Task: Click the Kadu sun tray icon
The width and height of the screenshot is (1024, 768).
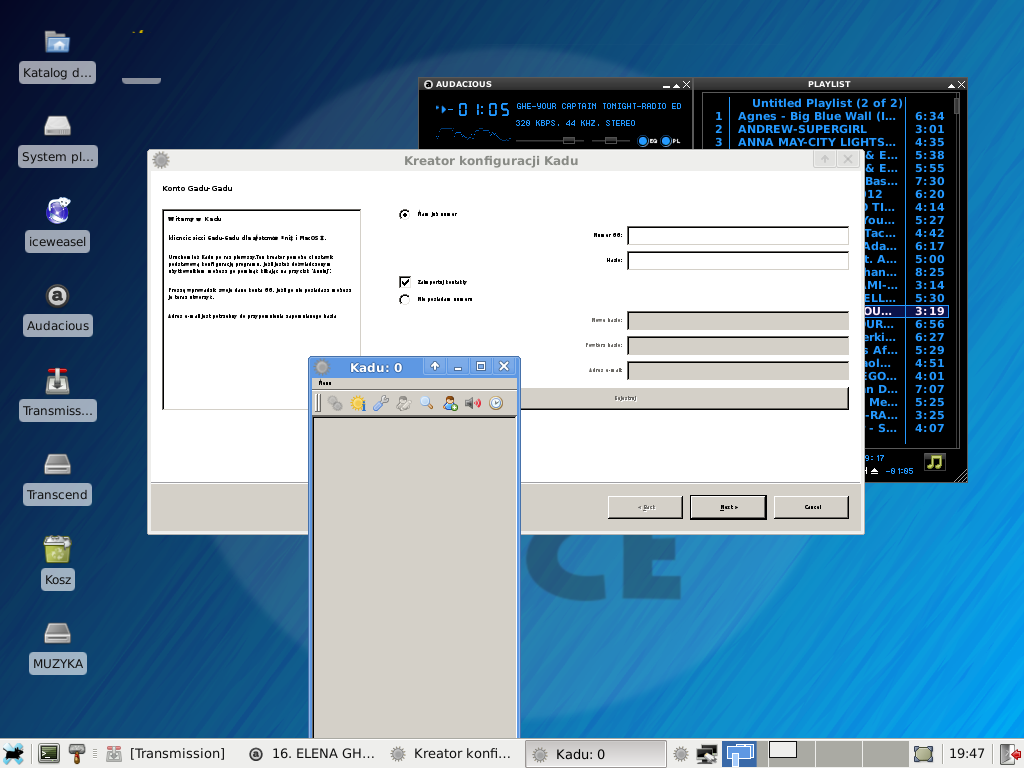Action: point(680,754)
